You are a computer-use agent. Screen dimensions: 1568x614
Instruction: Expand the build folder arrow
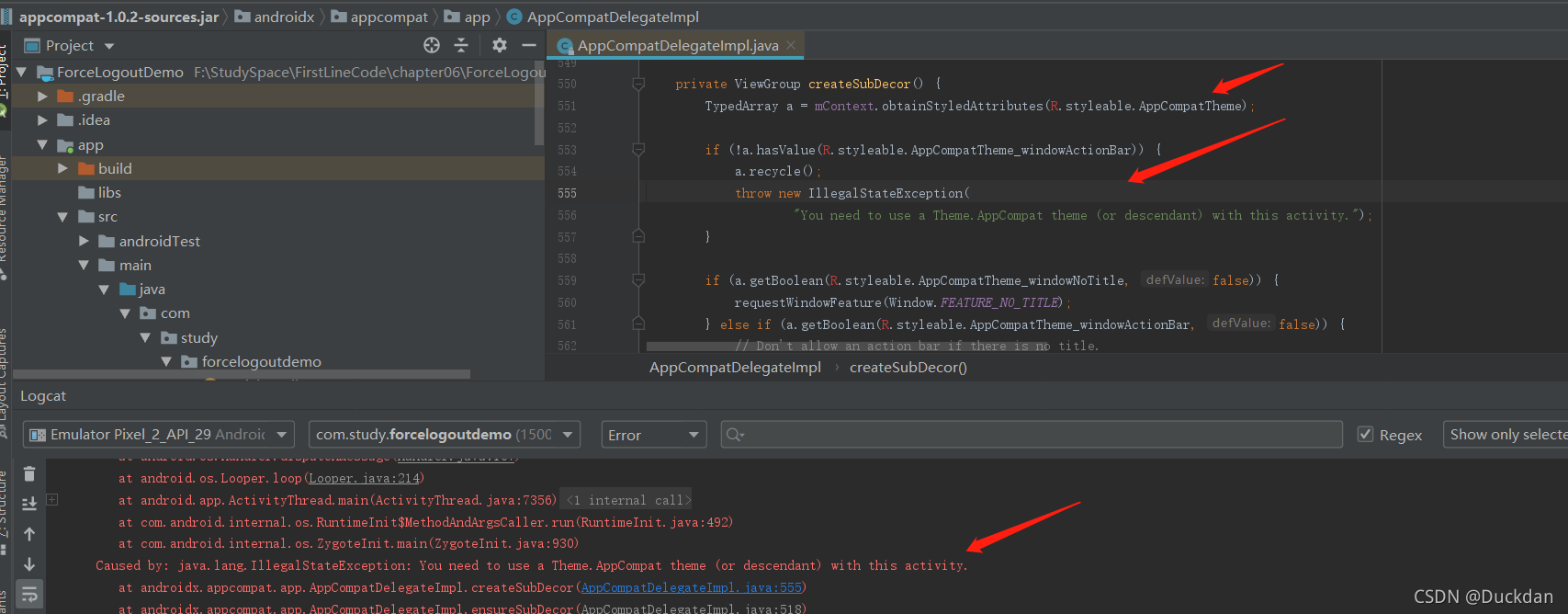pyautogui.click(x=62, y=168)
